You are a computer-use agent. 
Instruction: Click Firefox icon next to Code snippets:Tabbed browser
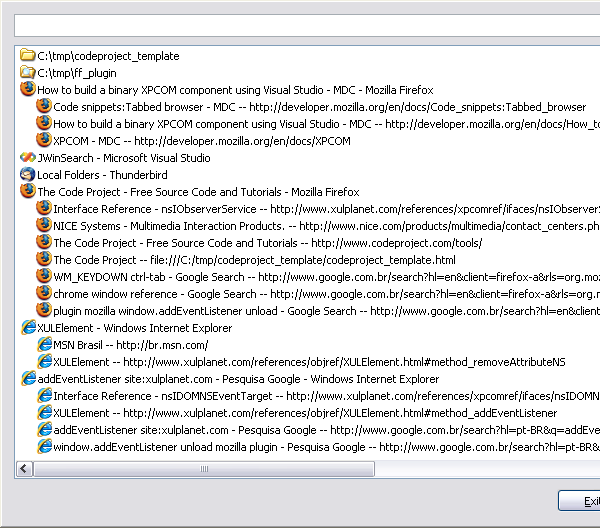[44, 106]
